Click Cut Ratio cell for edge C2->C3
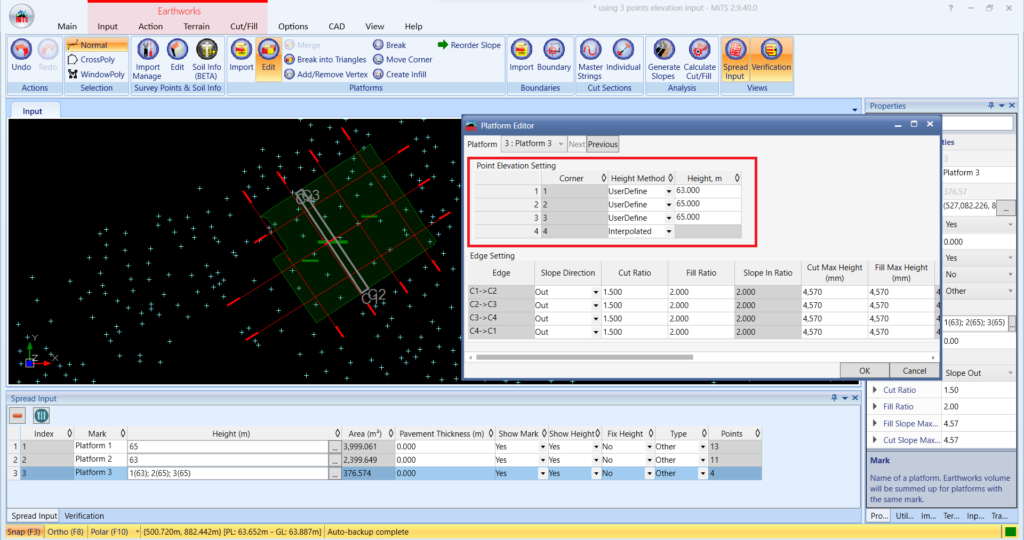The image size is (1024, 540). coord(634,305)
